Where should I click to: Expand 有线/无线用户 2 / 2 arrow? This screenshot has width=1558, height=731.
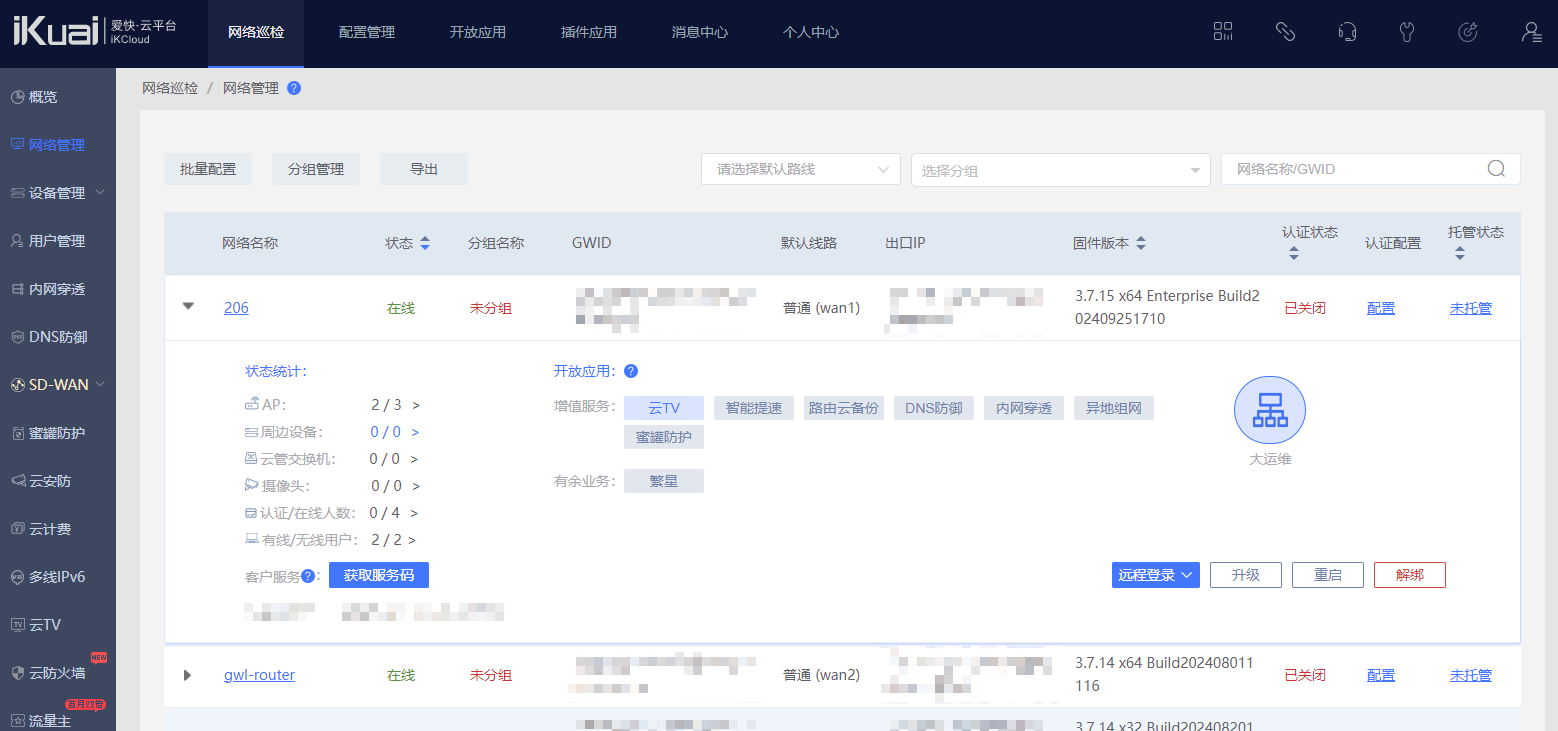[x=411, y=540]
